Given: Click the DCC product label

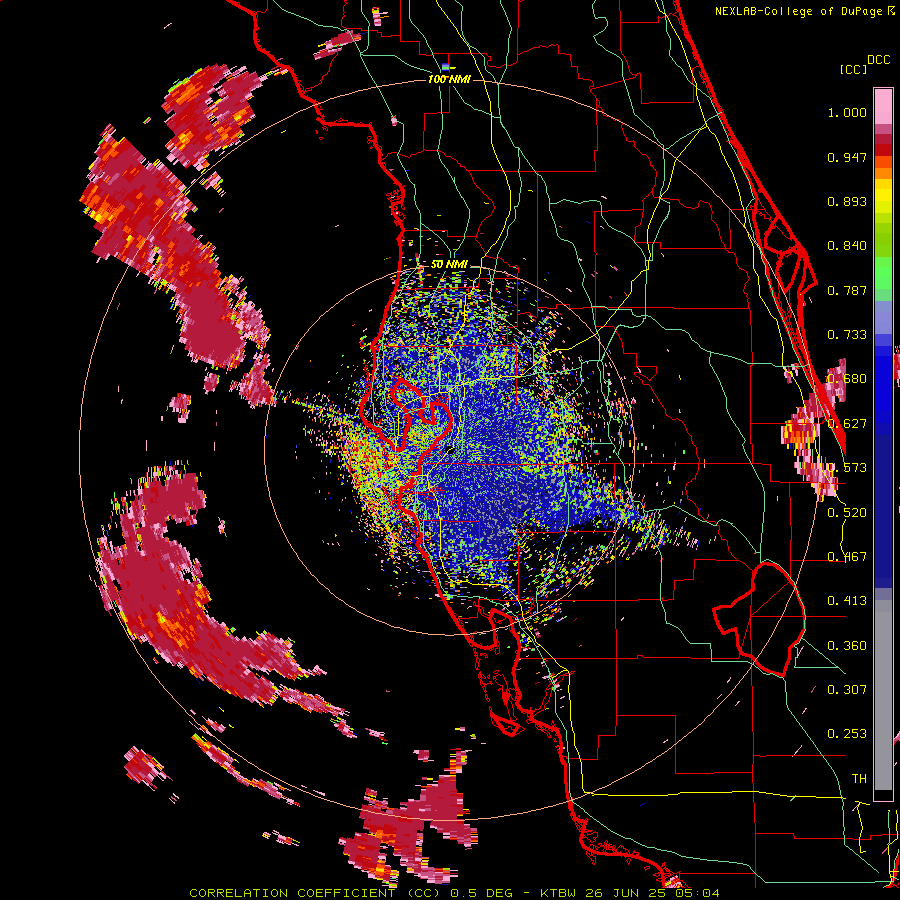Looking at the screenshot, I should click(879, 60).
